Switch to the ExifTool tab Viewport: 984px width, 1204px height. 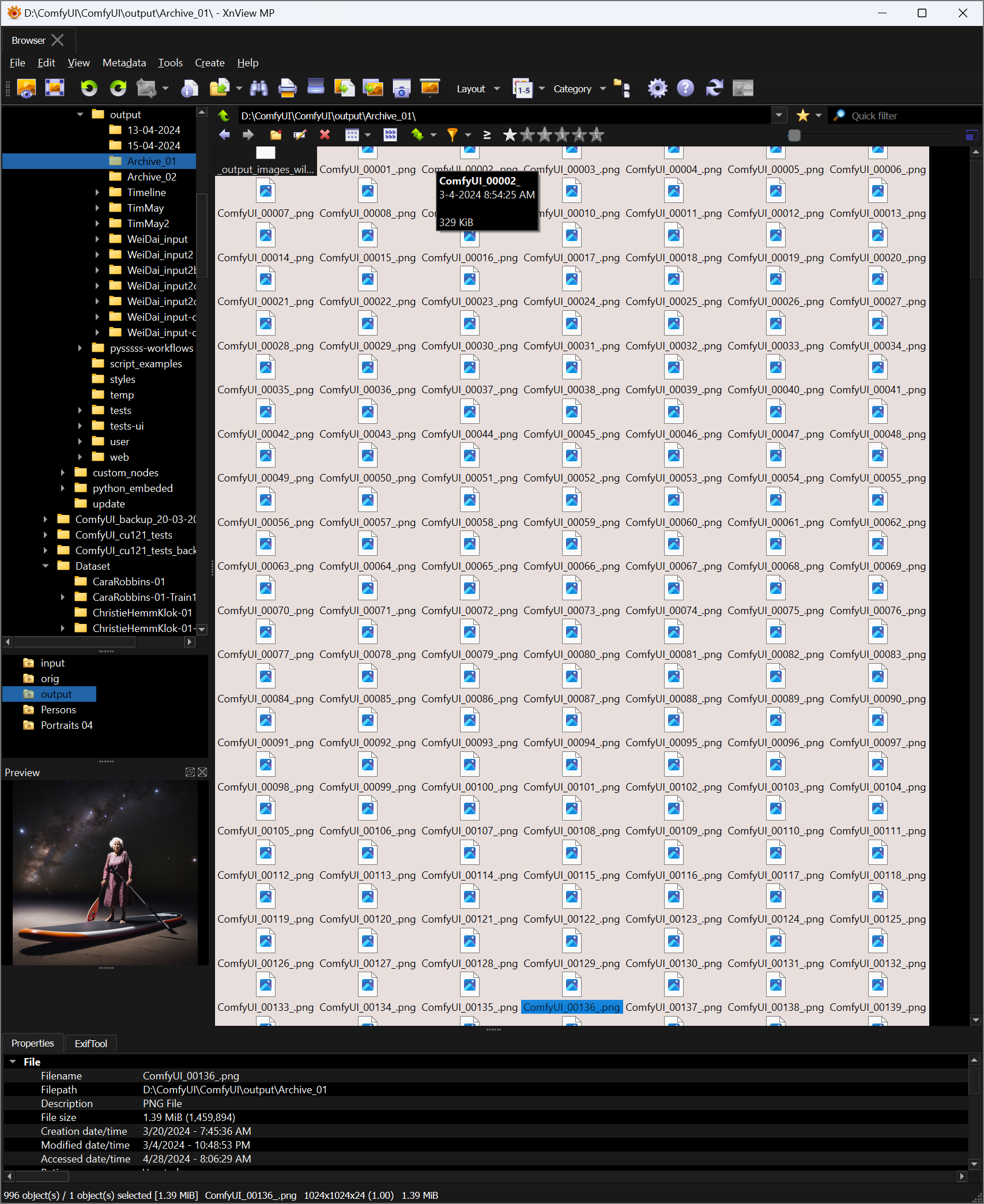(x=91, y=1043)
